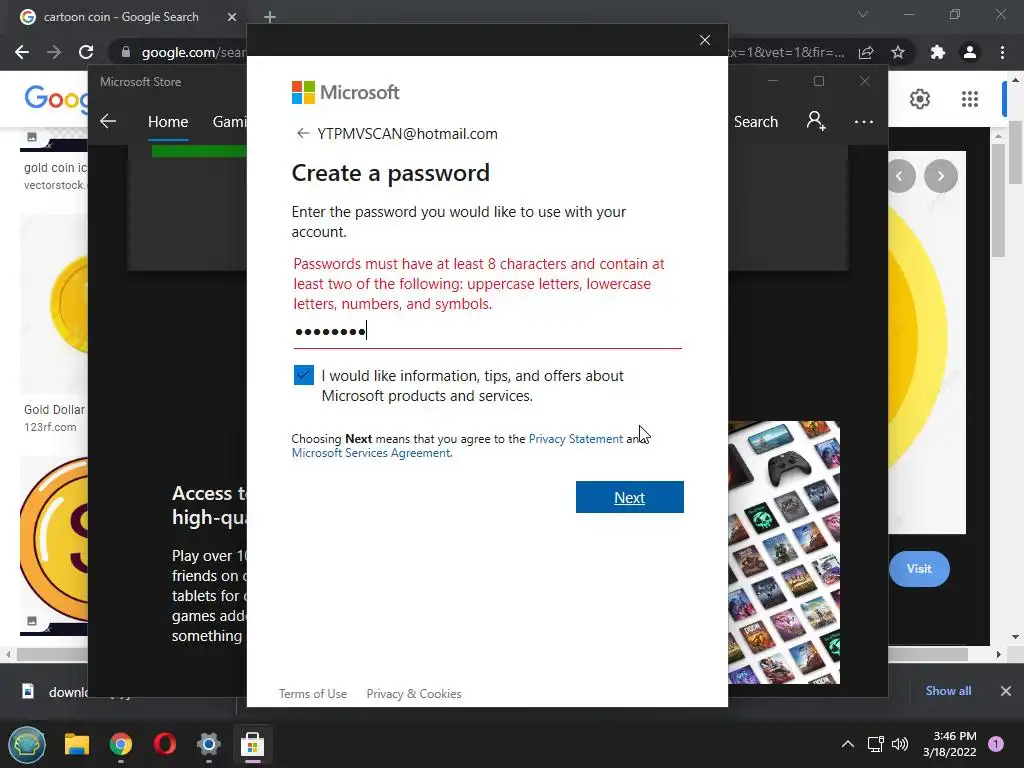This screenshot has height=768, width=1024.
Task: Click the Next button in Microsoft dialog
Action: (630, 497)
